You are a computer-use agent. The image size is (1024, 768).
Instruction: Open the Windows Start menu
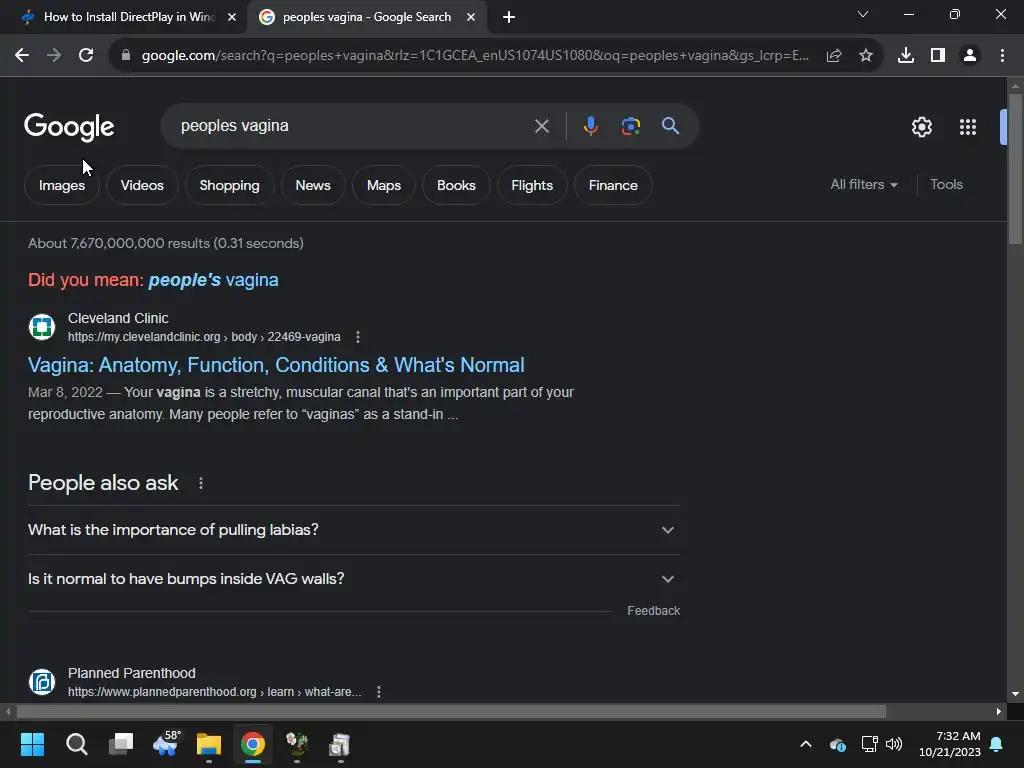click(32, 744)
